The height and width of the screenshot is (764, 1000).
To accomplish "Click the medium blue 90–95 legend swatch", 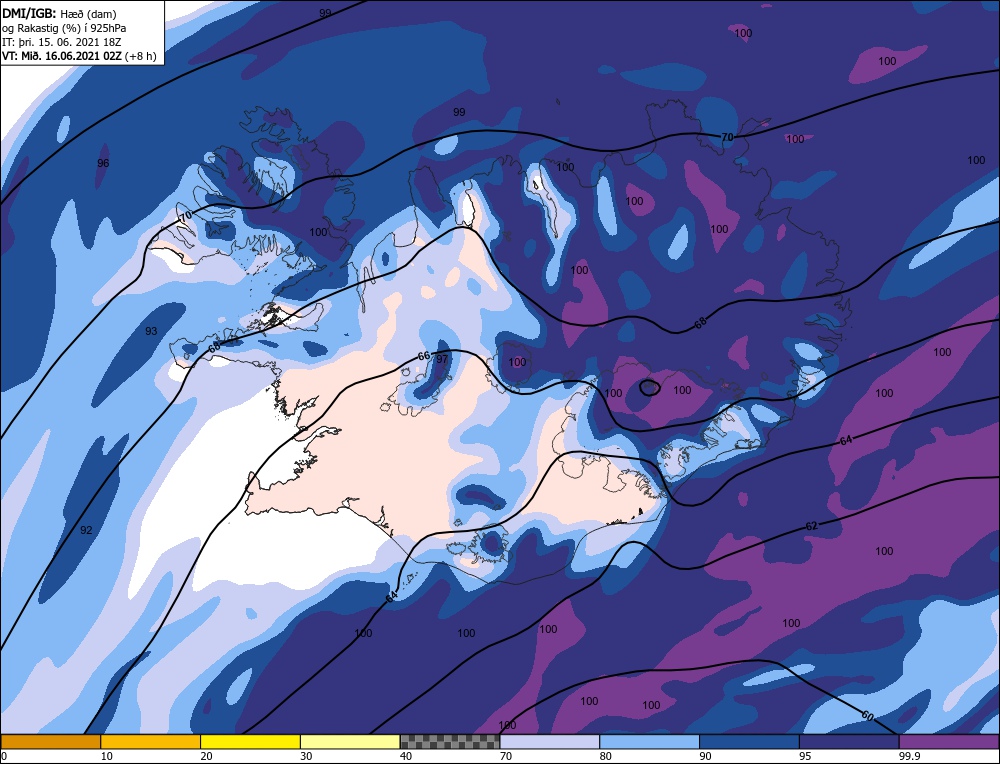I will 749,741.
